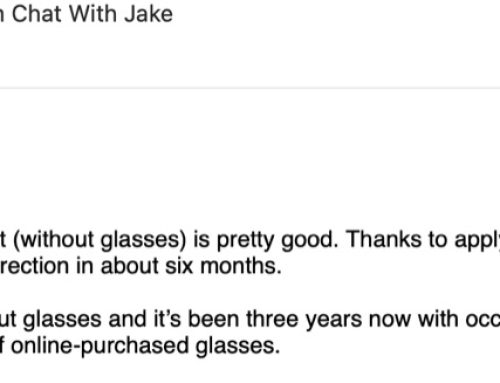
Task: Click the word "glasses" before "and it's"
Action: (62, 320)
